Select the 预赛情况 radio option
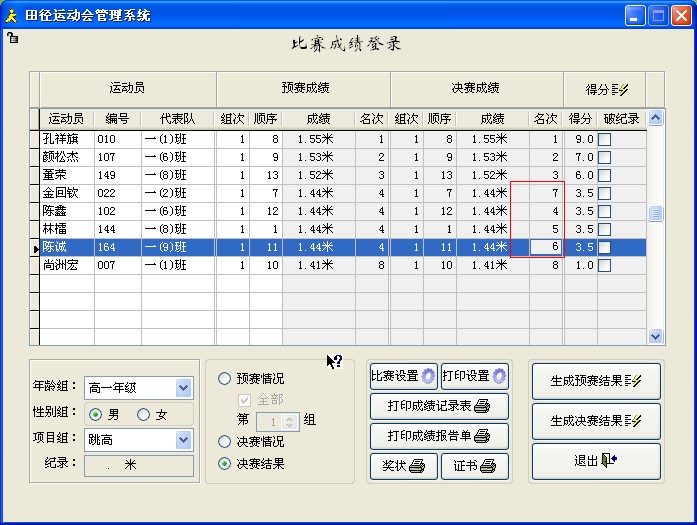697x525 pixels. (225, 379)
